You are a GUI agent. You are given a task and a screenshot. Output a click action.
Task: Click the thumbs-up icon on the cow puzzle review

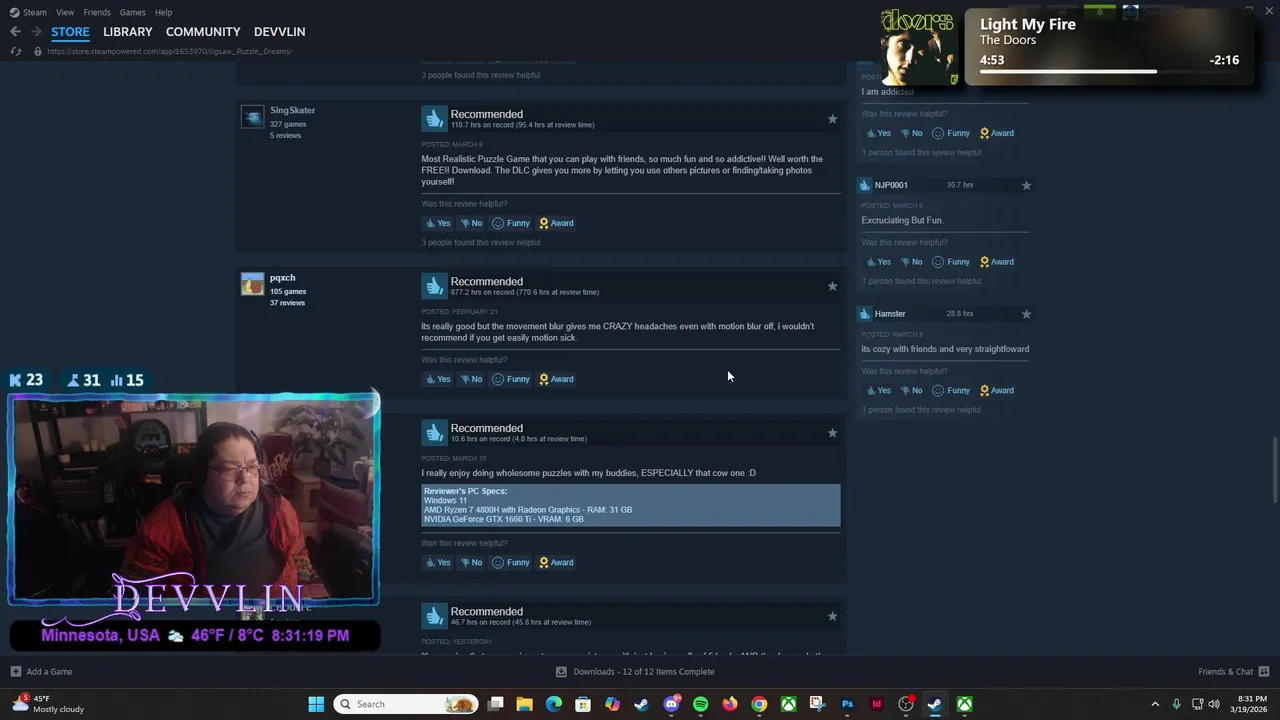[x=434, y=433]
